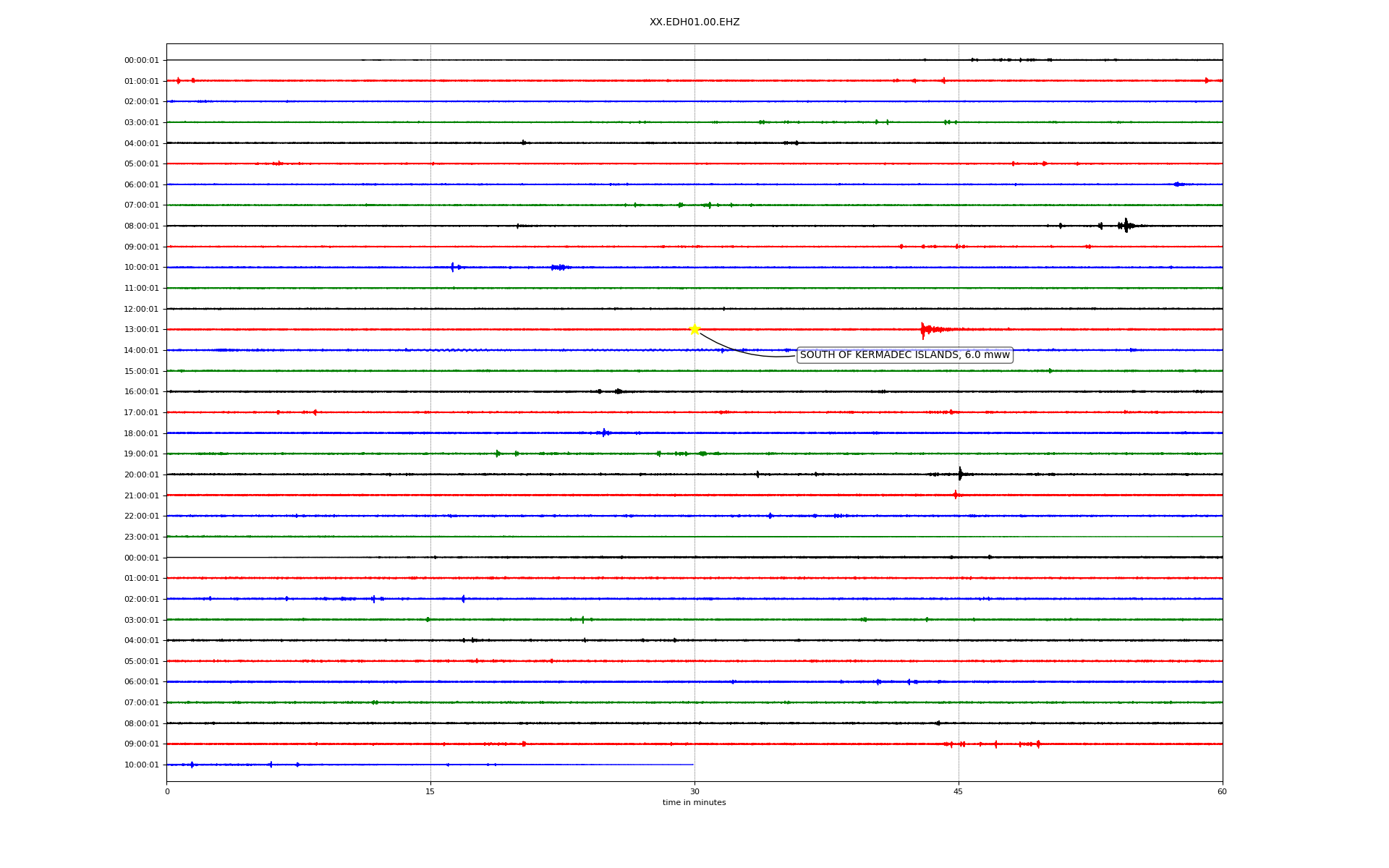Click the 13:00:01 time label

(x=141, y=330)
